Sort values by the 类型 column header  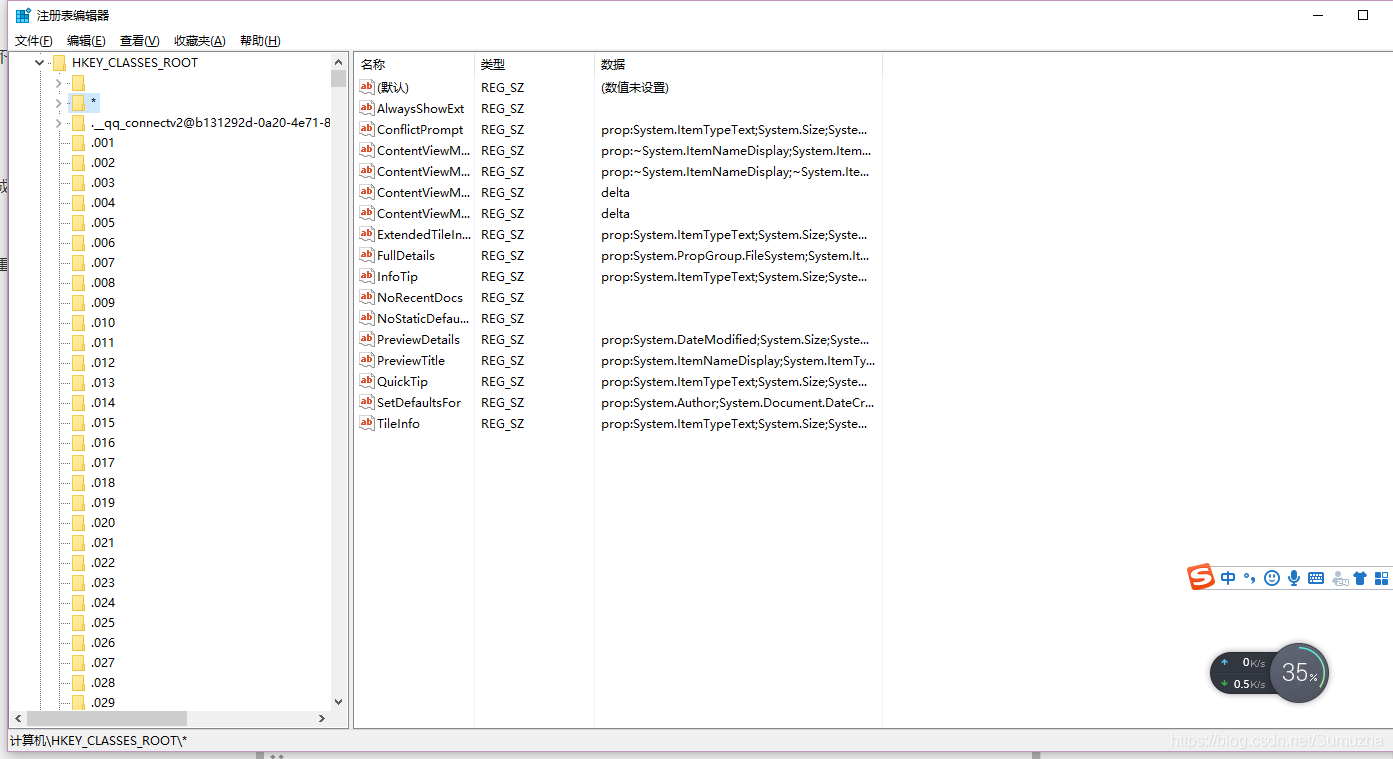(x=534, y=64)
